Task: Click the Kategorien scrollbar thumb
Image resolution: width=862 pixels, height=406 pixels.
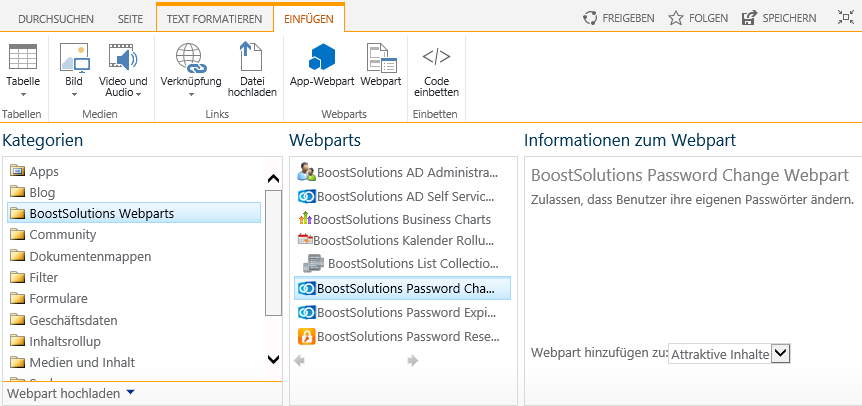Action: [273, 253]
